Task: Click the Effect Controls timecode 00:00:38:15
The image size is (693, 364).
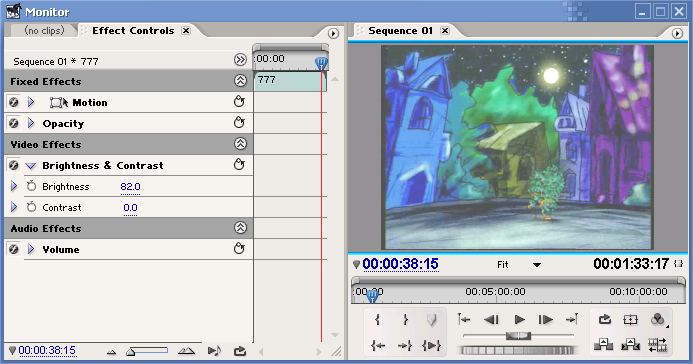Action: coord(47,350)
